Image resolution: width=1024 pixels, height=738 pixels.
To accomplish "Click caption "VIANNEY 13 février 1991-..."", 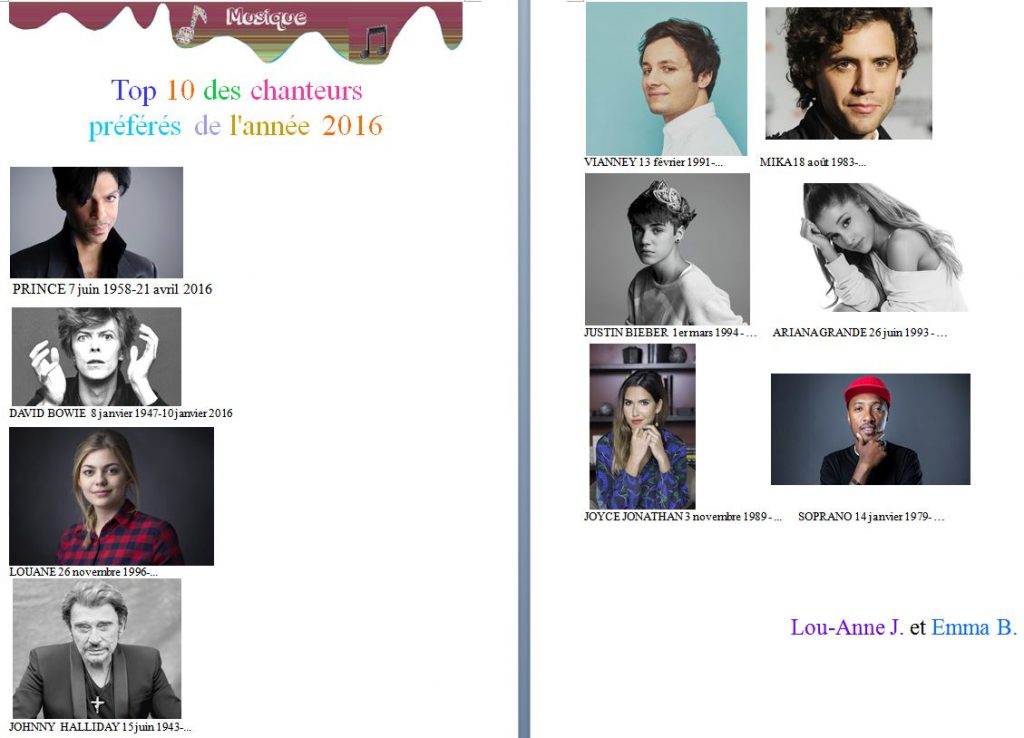I will pos(654,162).
